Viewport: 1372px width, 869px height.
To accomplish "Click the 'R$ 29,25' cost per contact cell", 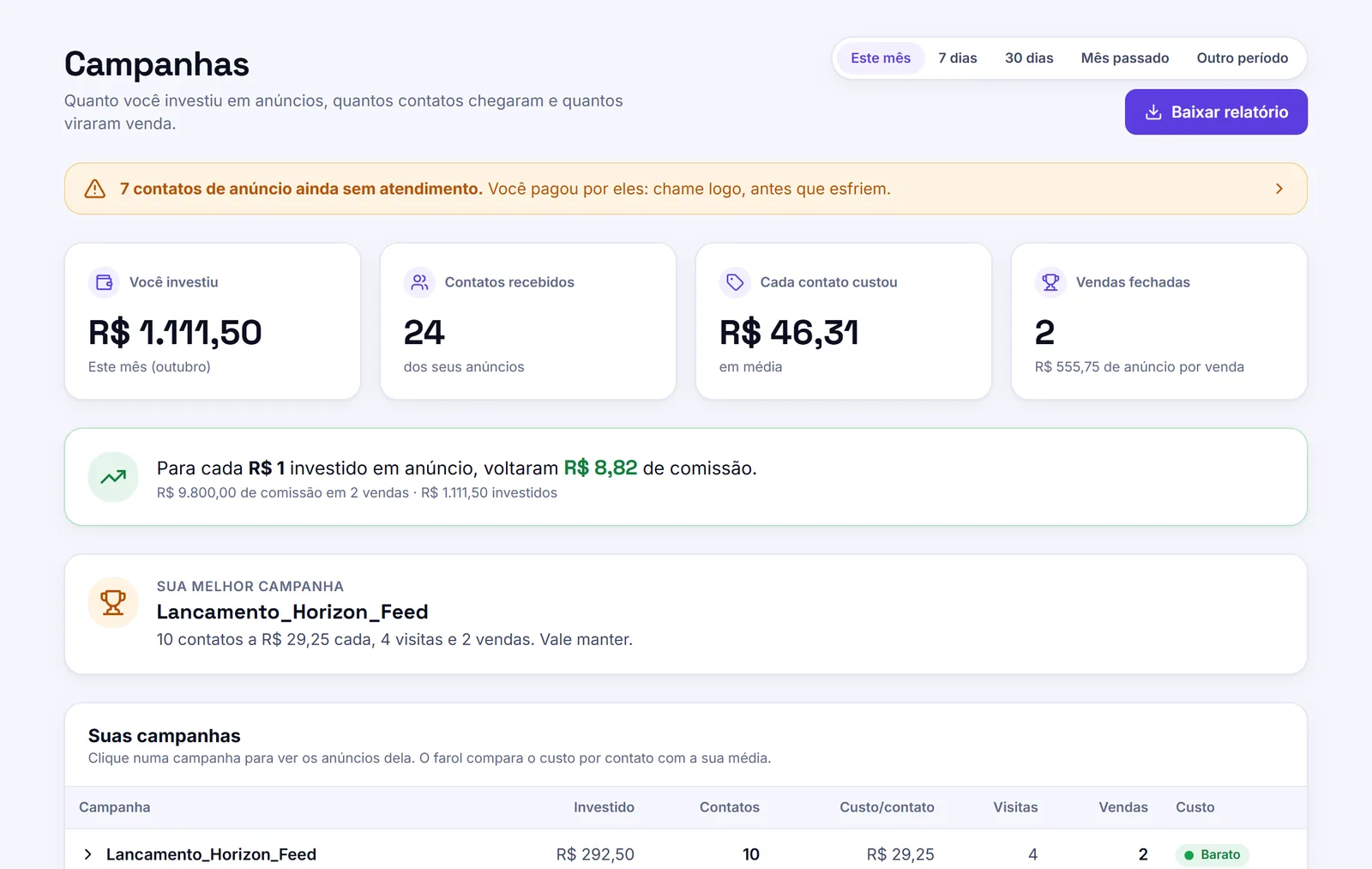I will [900, 854].
